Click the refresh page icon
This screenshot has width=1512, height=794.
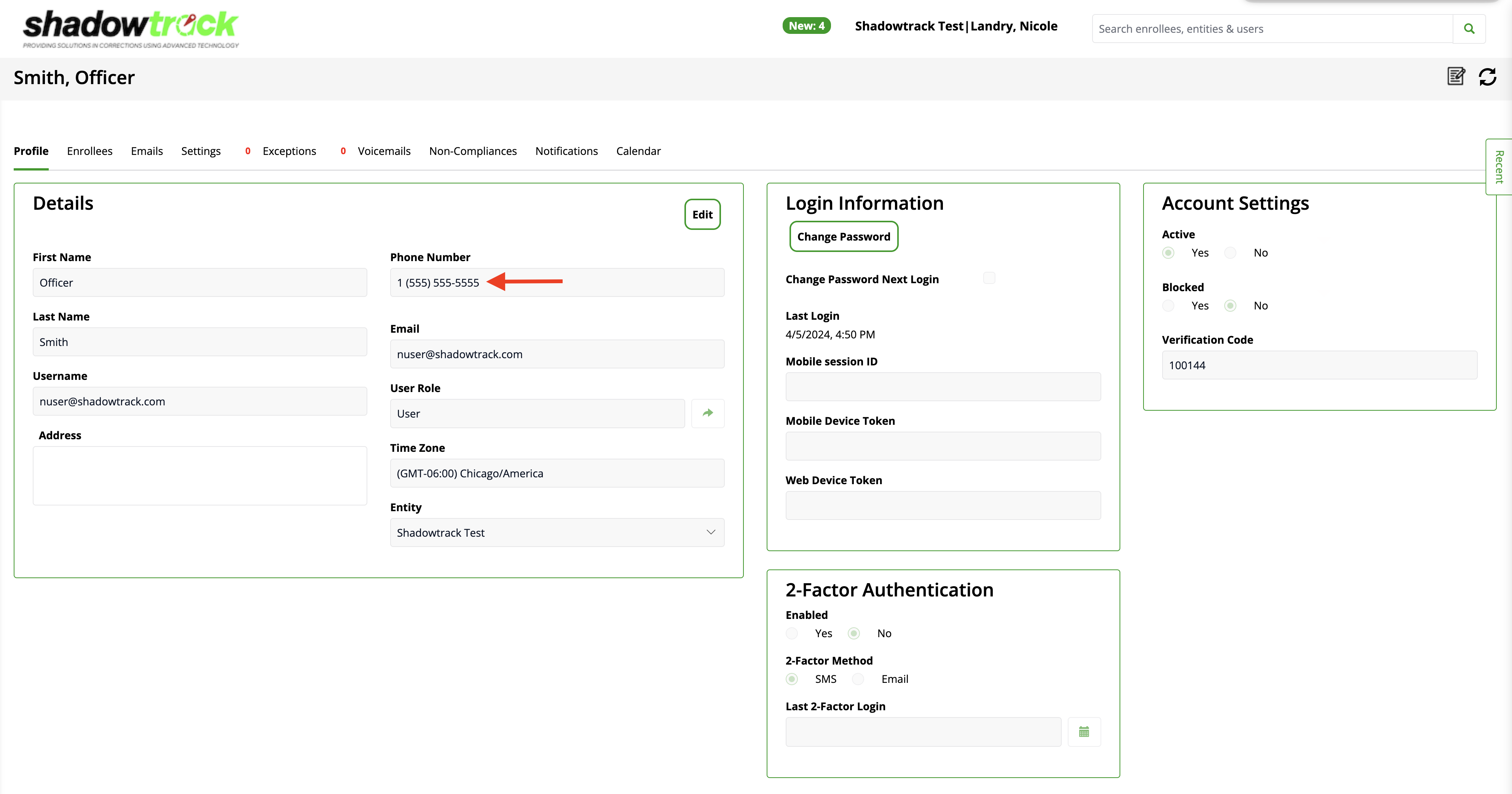(1487, 77)
